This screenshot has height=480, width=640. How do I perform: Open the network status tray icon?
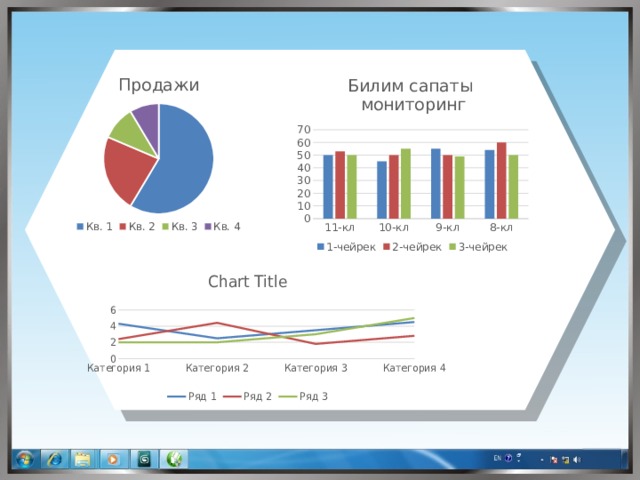(565, 460)
